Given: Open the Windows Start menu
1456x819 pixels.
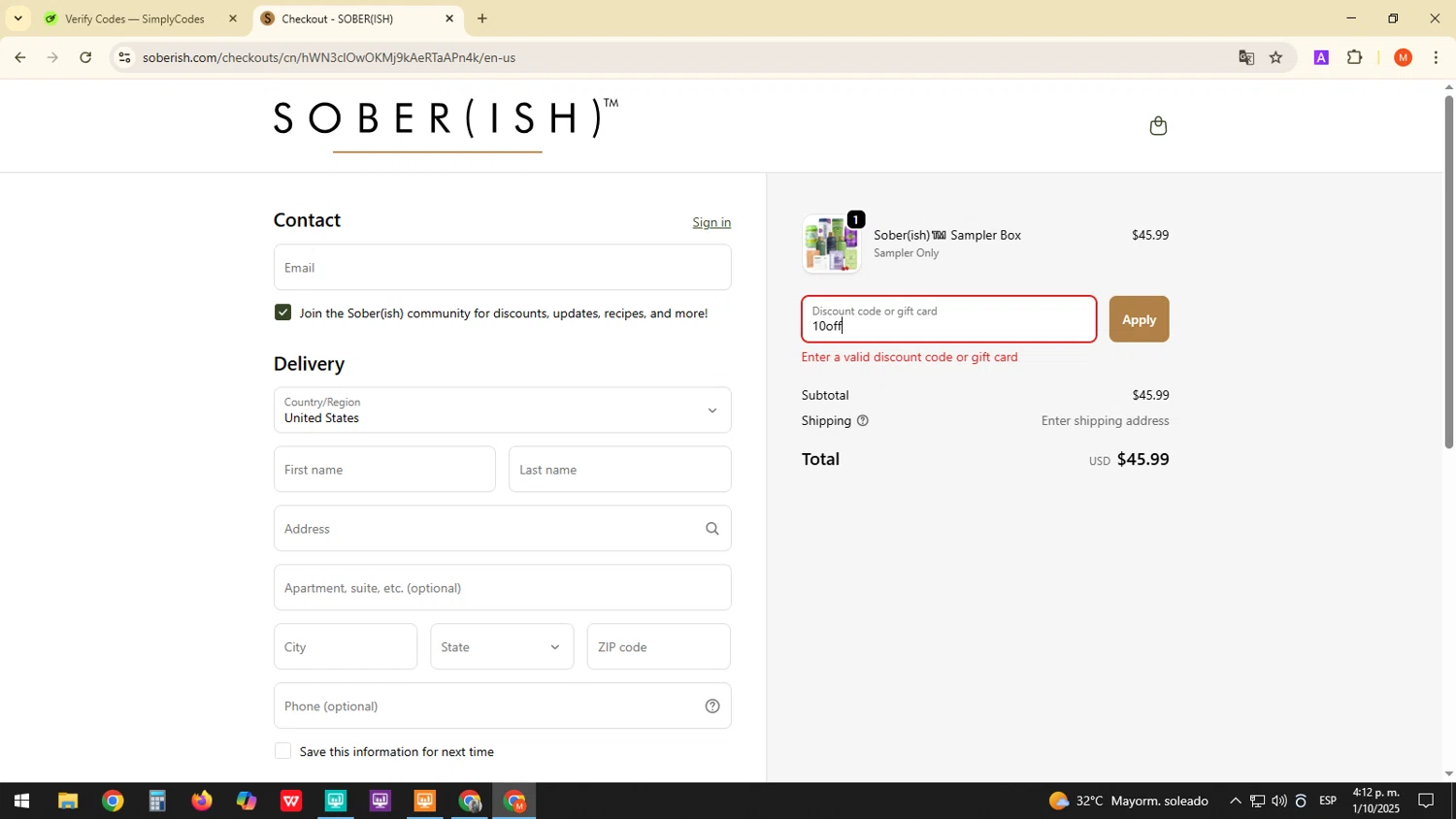Looking at the screenshot, I should click(x=21, y=802).
